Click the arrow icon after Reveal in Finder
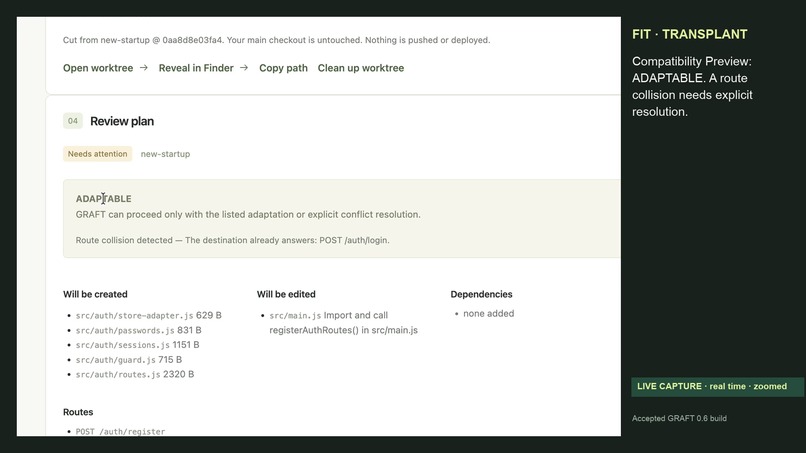 (244, 67)
